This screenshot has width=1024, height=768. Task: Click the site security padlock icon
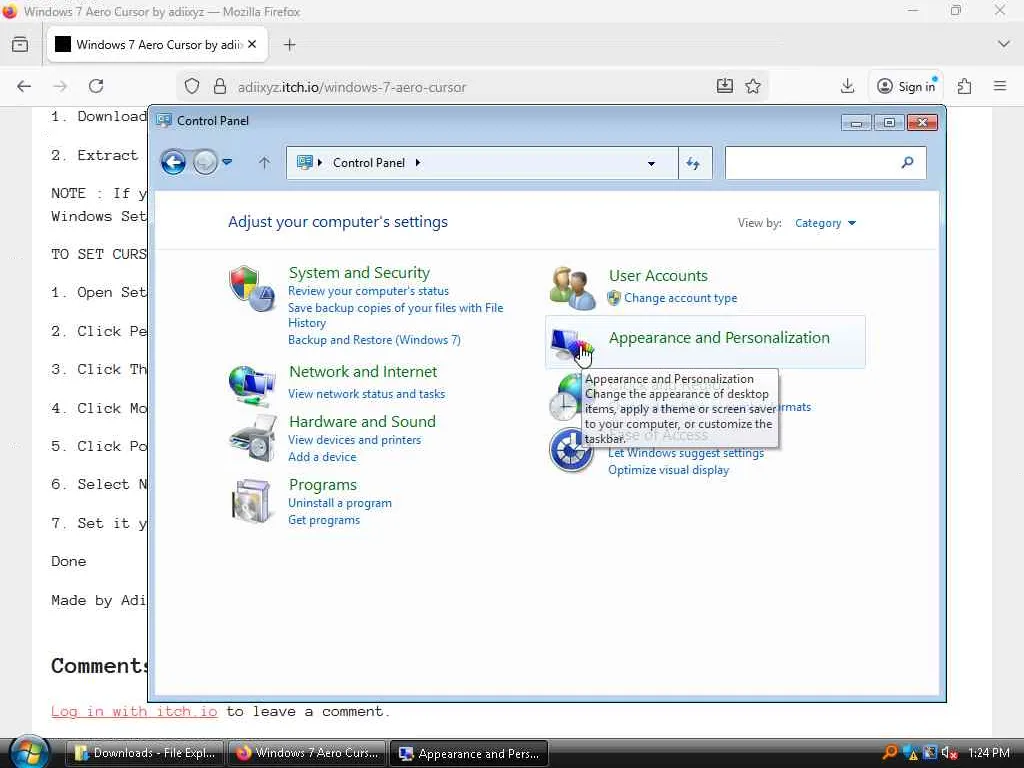tap(220, 86)
